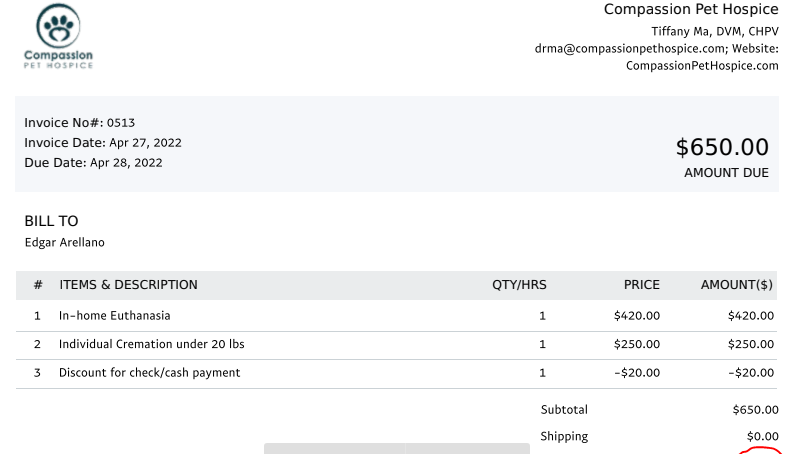Click the ITEMS & DESCRIPTION column header
The width and height of the screenshot is (805, 454).
(128, 285)
